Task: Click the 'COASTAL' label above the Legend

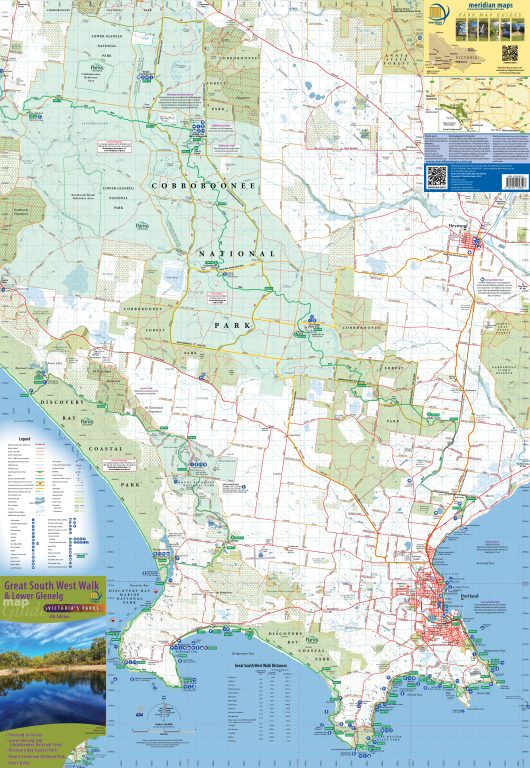Action: [x=106, y=449]
